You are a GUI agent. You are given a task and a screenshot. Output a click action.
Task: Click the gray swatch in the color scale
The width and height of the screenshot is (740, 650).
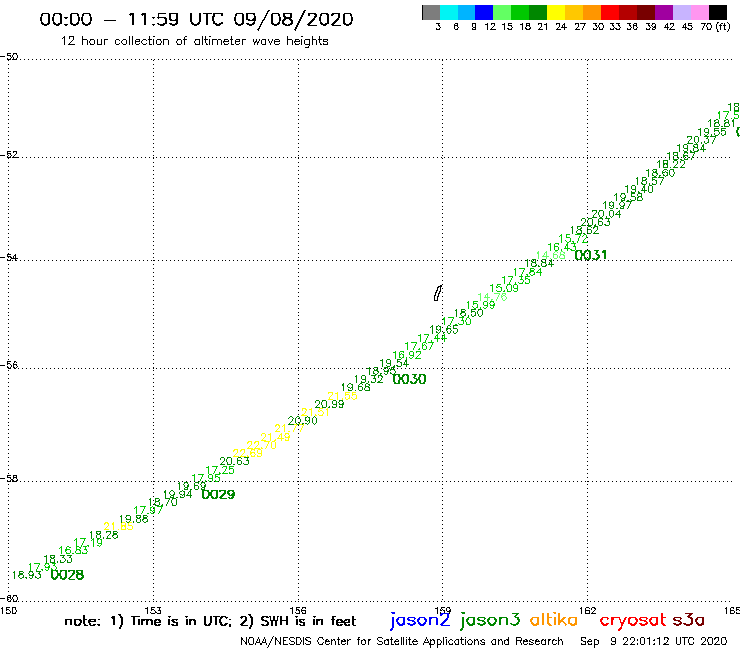pyautogui.click(x=431, y=12)
